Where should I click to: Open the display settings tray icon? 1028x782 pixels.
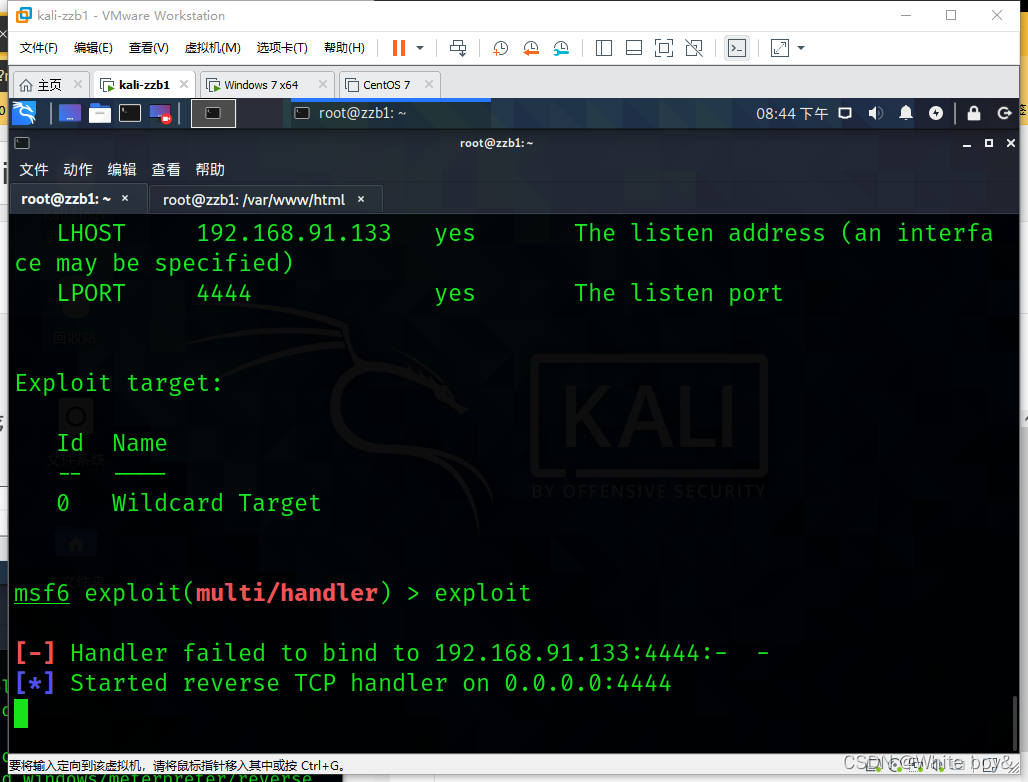(x=845, y=113)
